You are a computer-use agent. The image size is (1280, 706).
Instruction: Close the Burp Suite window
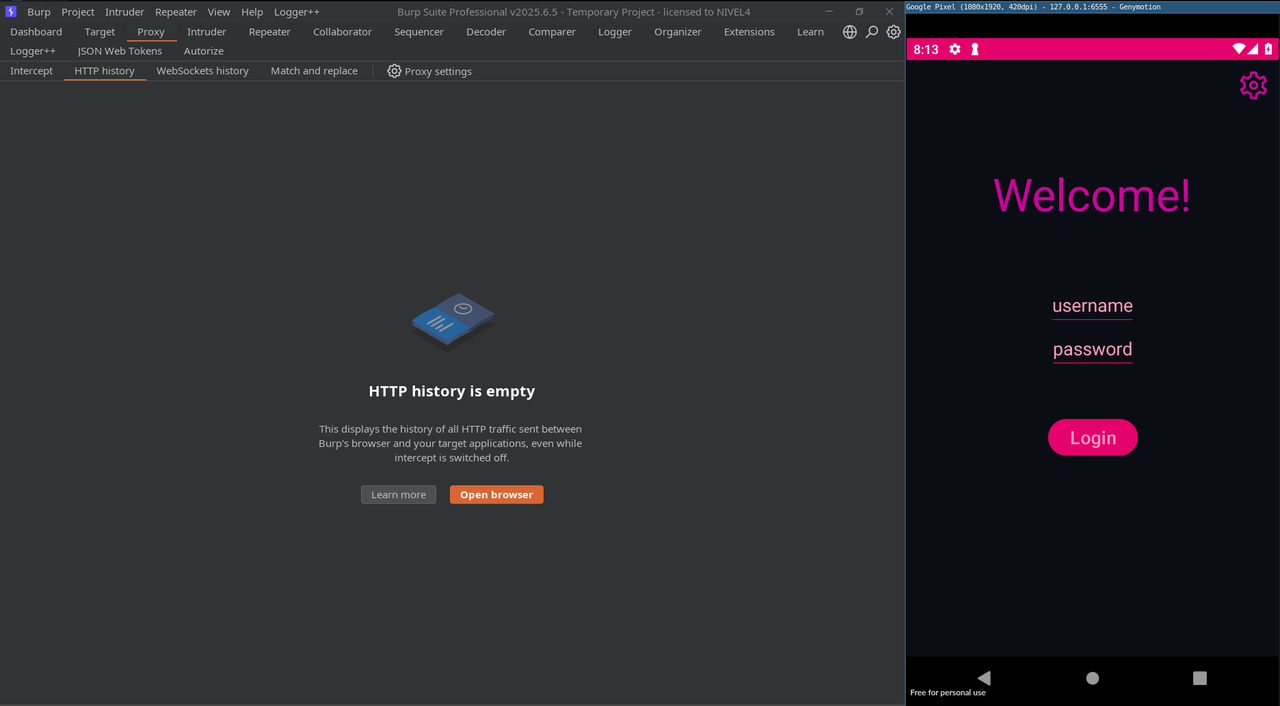coord(889,12)
